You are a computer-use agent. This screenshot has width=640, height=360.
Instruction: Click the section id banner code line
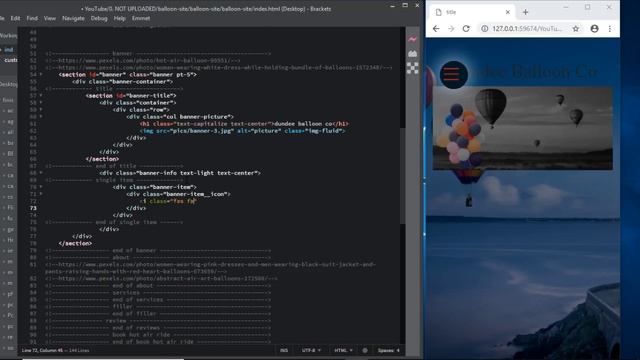pyautogui.click(x=128, y=74)
